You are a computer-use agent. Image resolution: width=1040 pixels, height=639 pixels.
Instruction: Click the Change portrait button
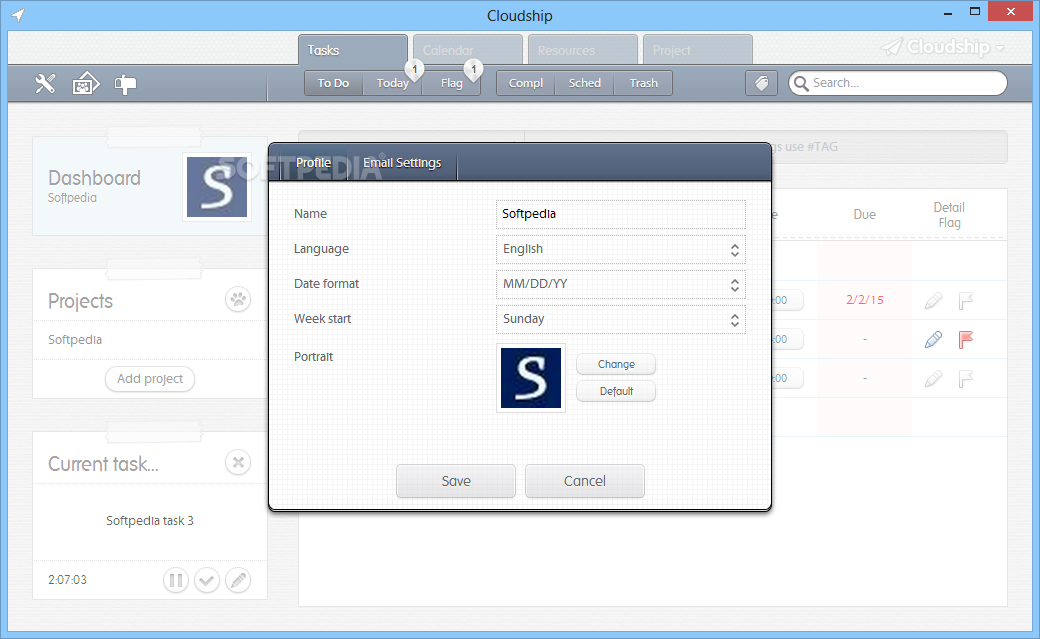point(616,364)
